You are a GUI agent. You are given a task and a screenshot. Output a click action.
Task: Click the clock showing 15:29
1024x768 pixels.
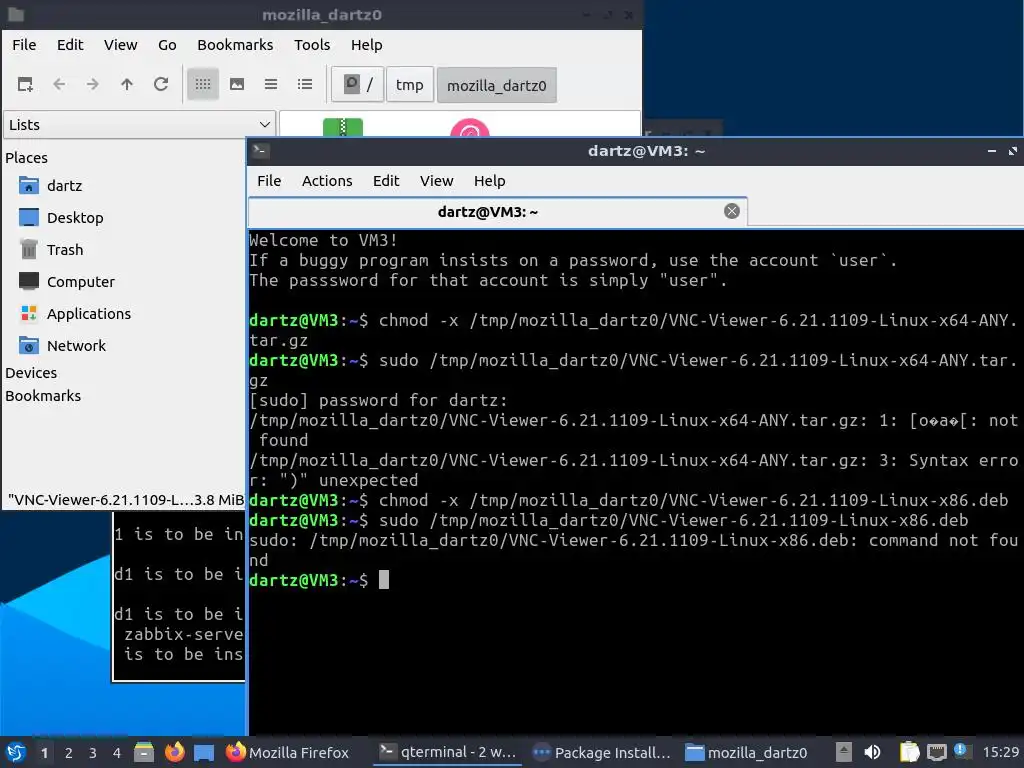(x=1000, y=753)
